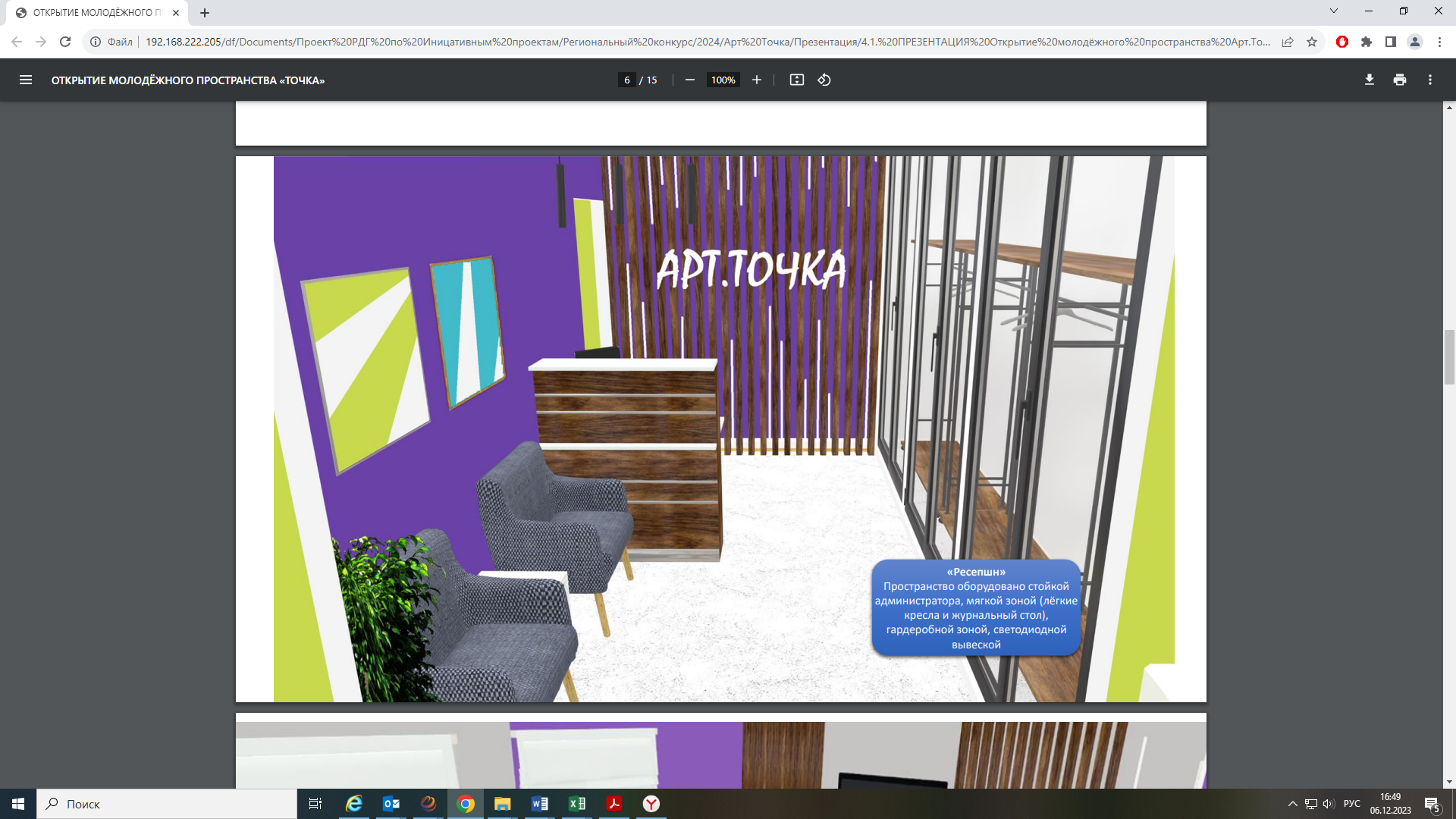The width and height of the screenshot is (1456, 819).
Task: Open a new browser tab
Action: pyautogui.click(x=204, y=13)
